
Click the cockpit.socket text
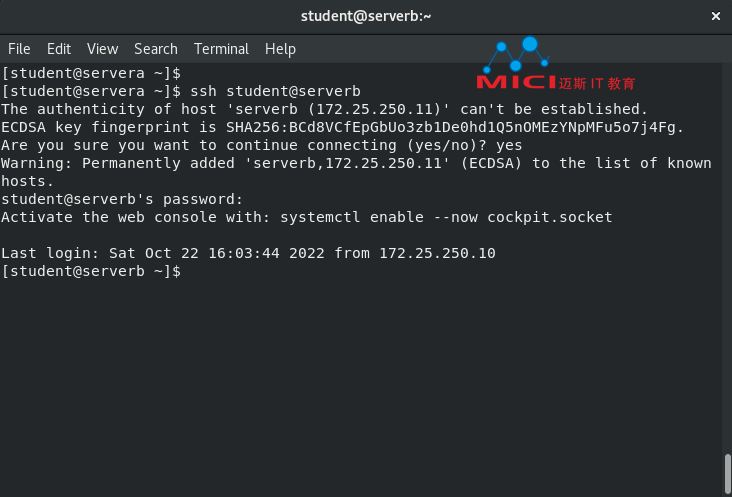pyautogui.click(x=549, y=217)
